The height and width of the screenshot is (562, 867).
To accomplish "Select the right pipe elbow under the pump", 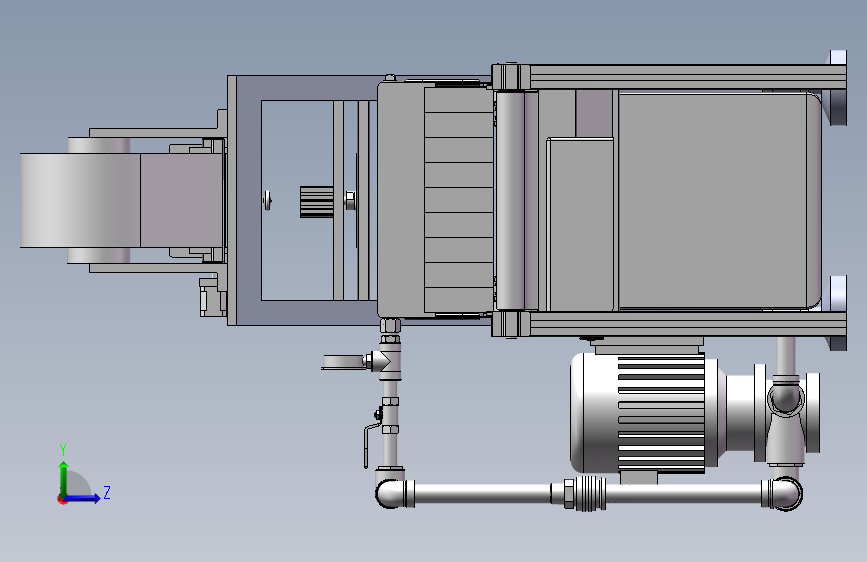I will 783,493.
